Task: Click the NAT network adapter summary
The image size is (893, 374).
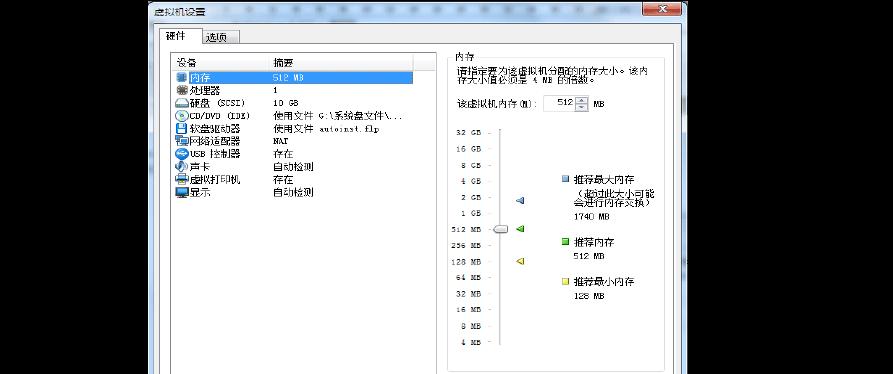Action: [281, 141]
